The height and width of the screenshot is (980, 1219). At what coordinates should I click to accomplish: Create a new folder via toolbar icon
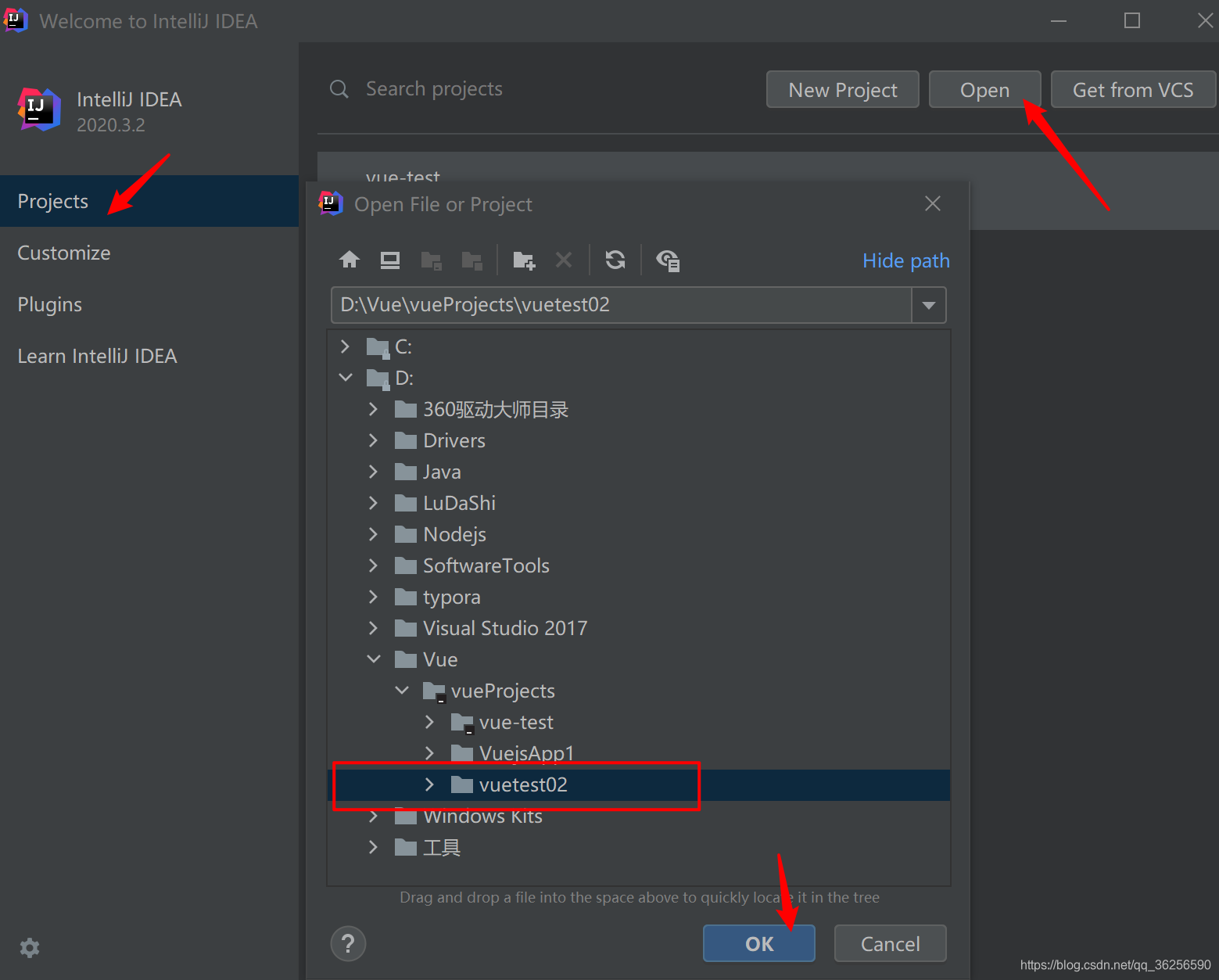[524, 260]
